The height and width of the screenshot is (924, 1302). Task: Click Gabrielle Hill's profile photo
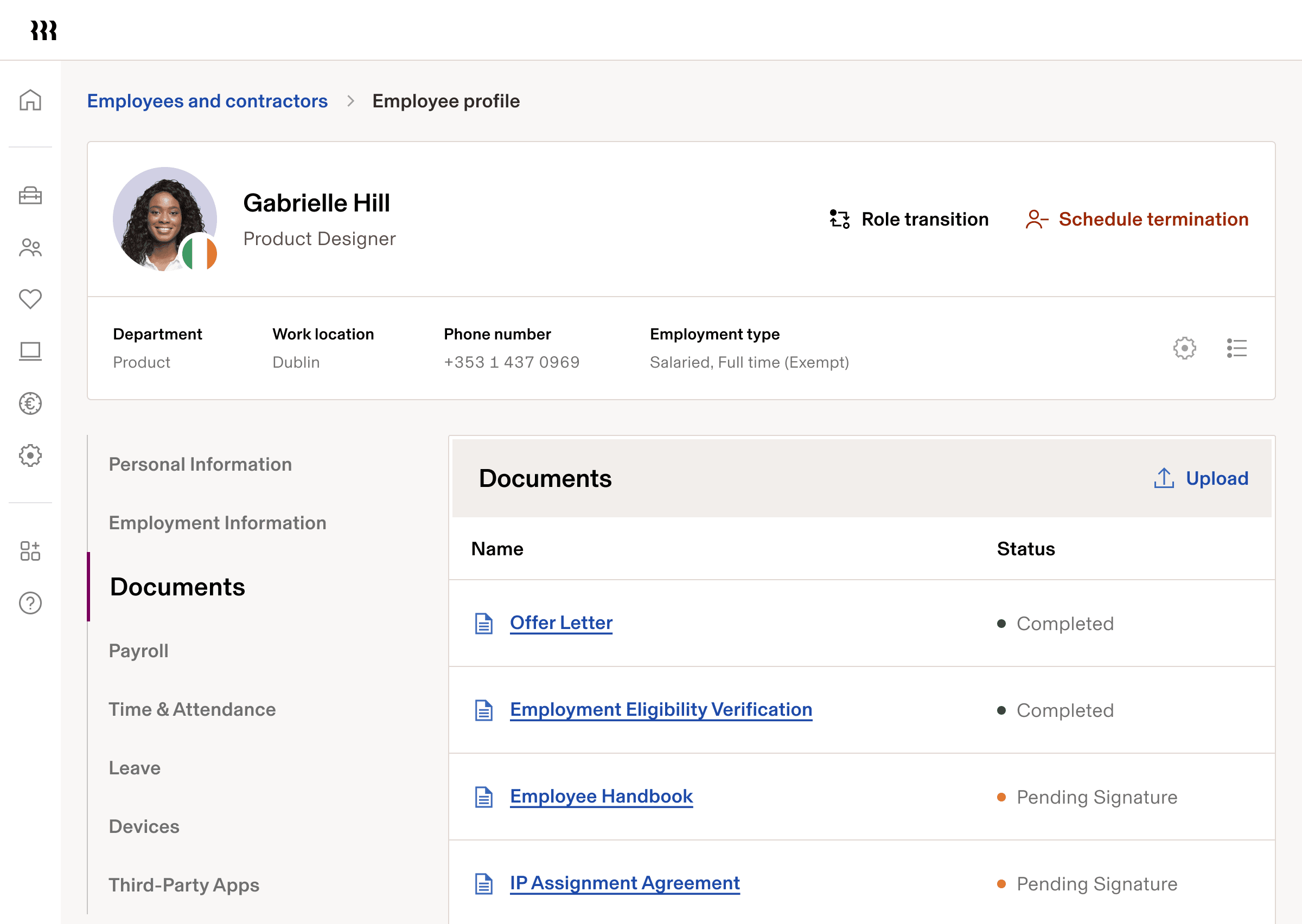click(164, 219)
